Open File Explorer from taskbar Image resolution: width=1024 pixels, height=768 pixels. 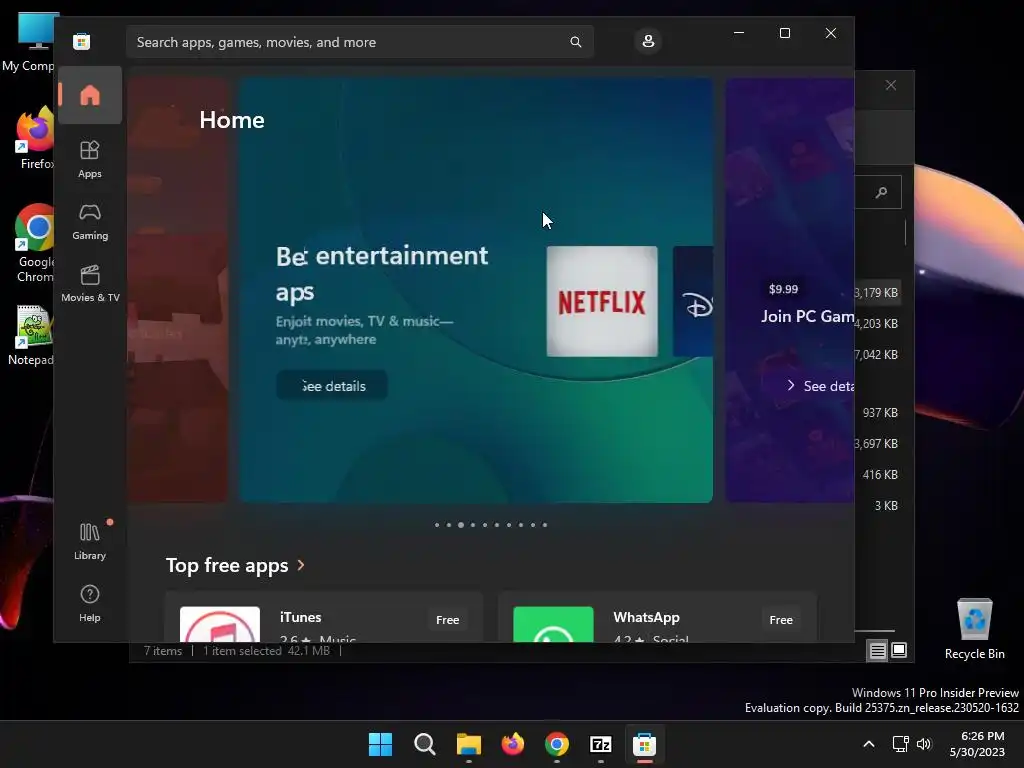click(x=469, y=744)
